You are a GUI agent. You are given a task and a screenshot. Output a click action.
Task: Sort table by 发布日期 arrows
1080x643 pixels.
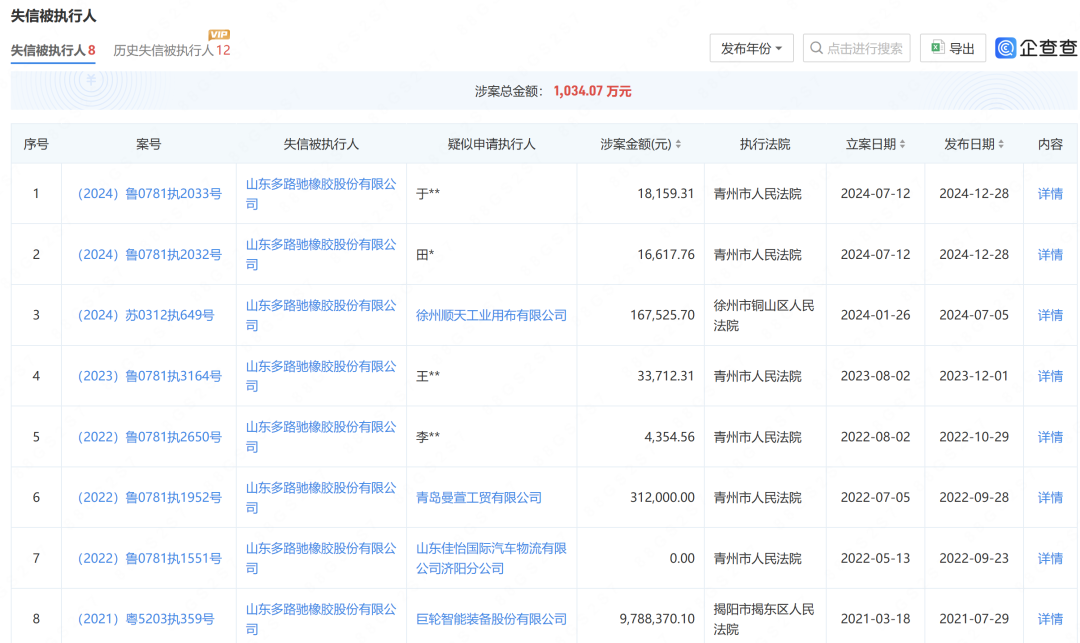pyautogui.click(x=1001, y=145)
